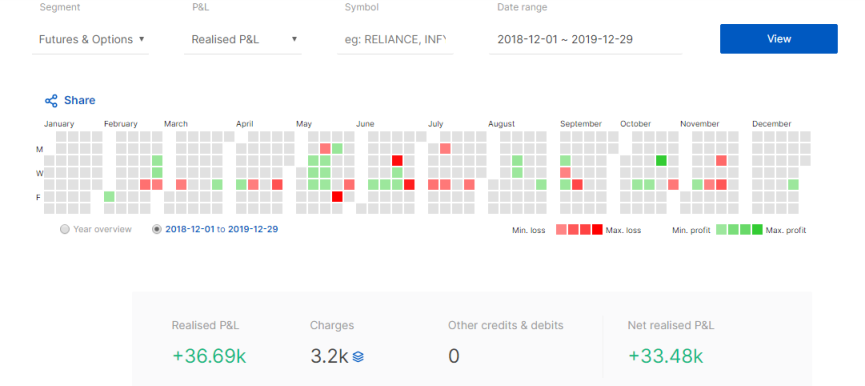
Task: Open the Segment Futures & Options dropdown
Action: (90, 40)
